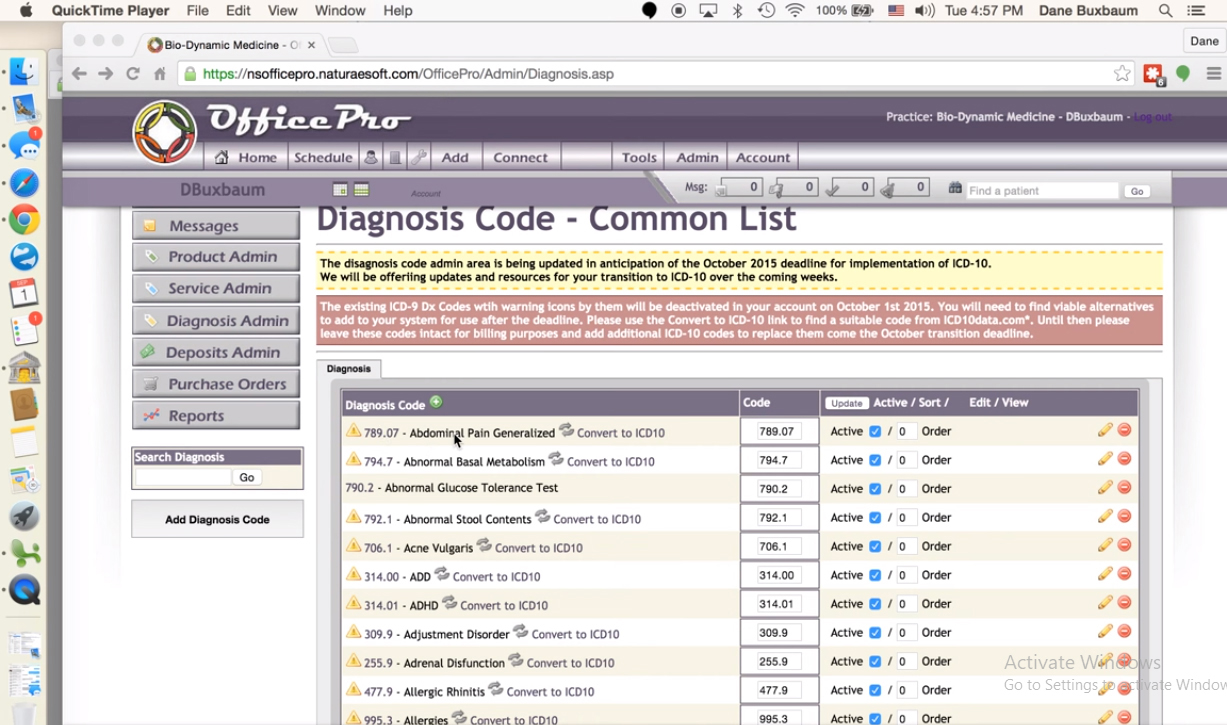This screenshot has height=725, width=1227.
Task: Click the Add Diagnosis Code button
Action: [217, 520]
